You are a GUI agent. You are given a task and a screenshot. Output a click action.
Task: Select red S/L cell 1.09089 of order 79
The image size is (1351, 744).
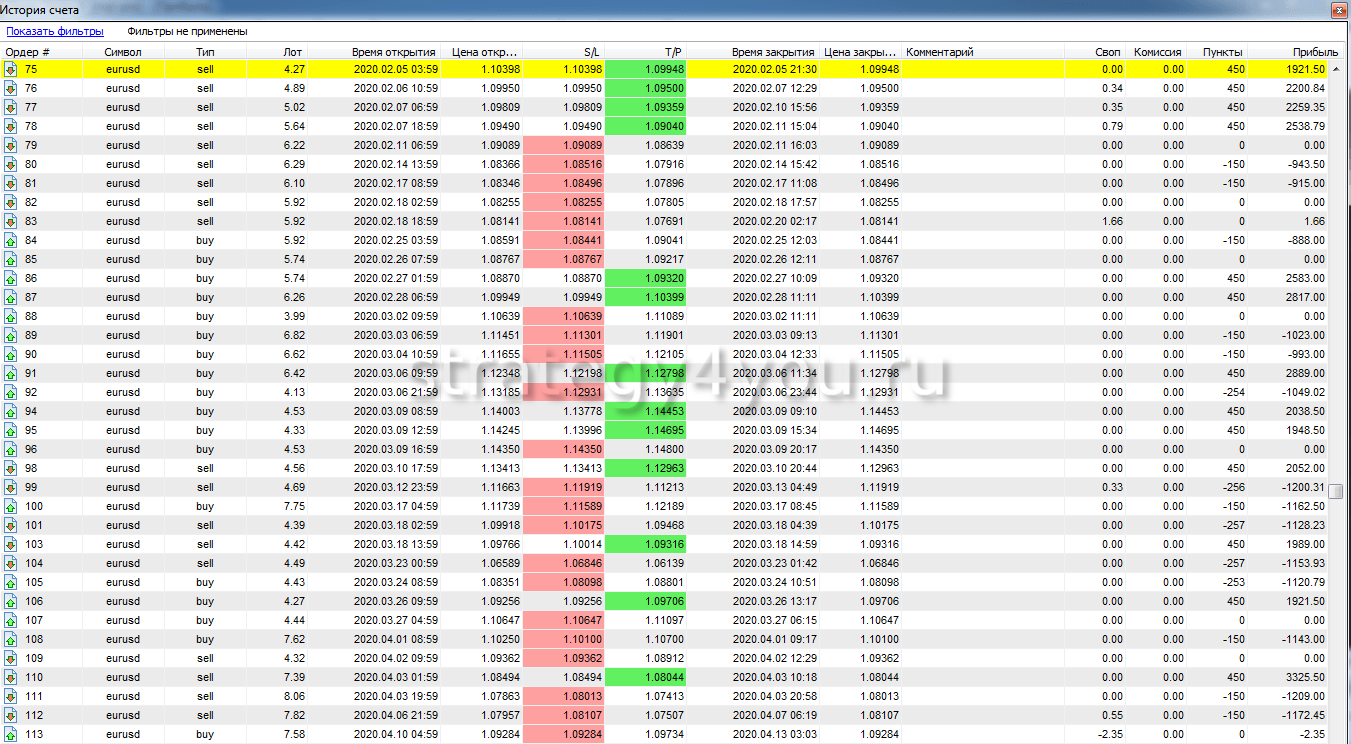coord(564,146)
